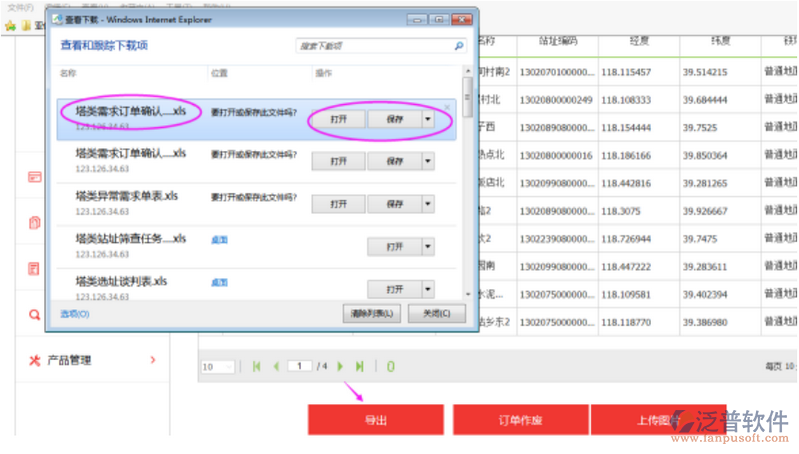Image resolution: width=799 pixels, height=454 pixels.
Task: Go to next page of table
Action: click(x=341, y=367)
